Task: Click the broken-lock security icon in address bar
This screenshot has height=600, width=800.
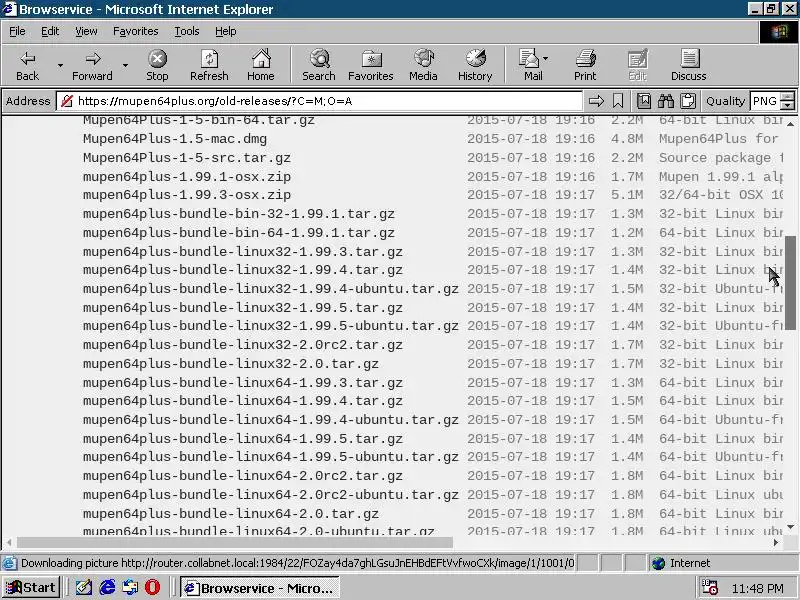Action: tap(67, 101)
